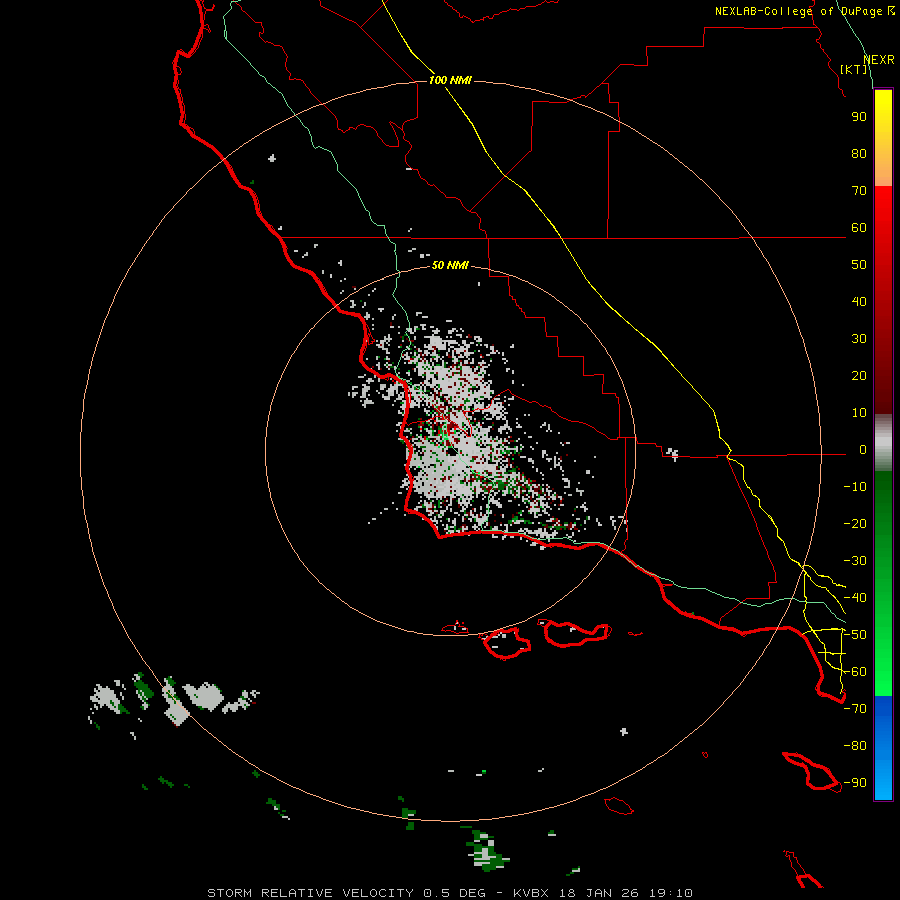The width and height of the screenshot is (900, 900).
Task: Select the -40 knot scale value
Action: tap(855, 598)
